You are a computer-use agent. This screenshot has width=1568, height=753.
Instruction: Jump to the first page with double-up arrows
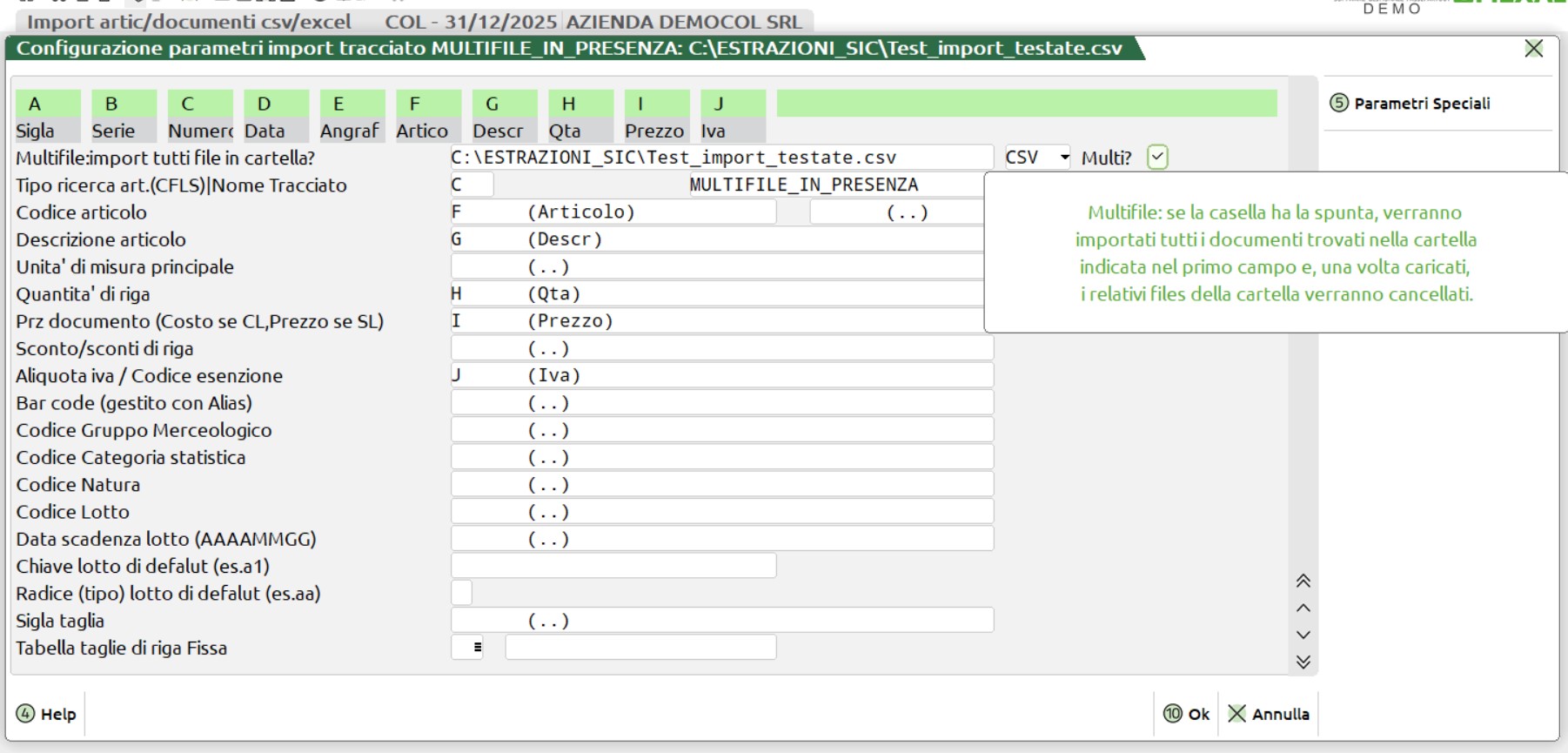(x=1303, y=581)
